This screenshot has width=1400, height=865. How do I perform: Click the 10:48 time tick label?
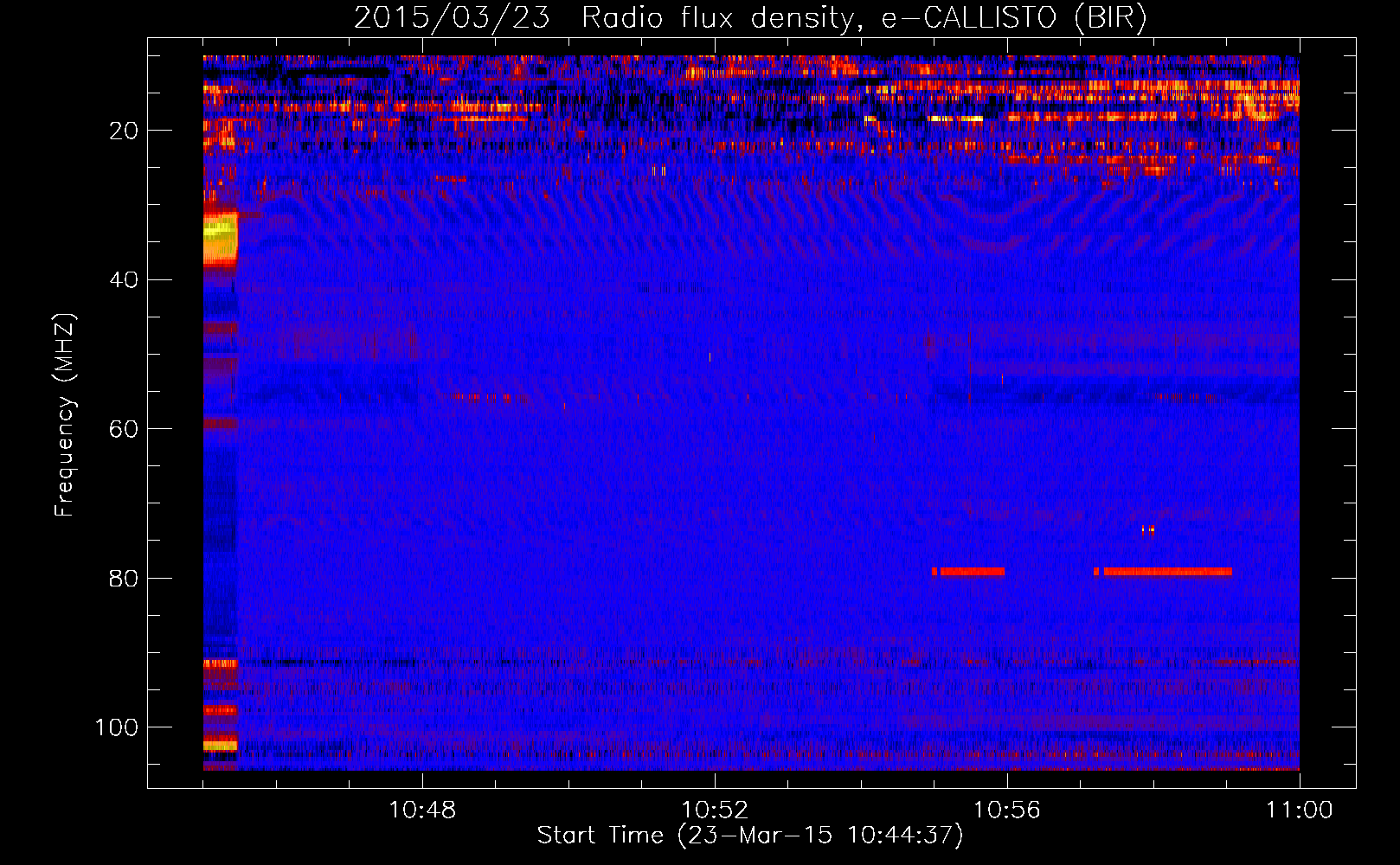point(422,810)
